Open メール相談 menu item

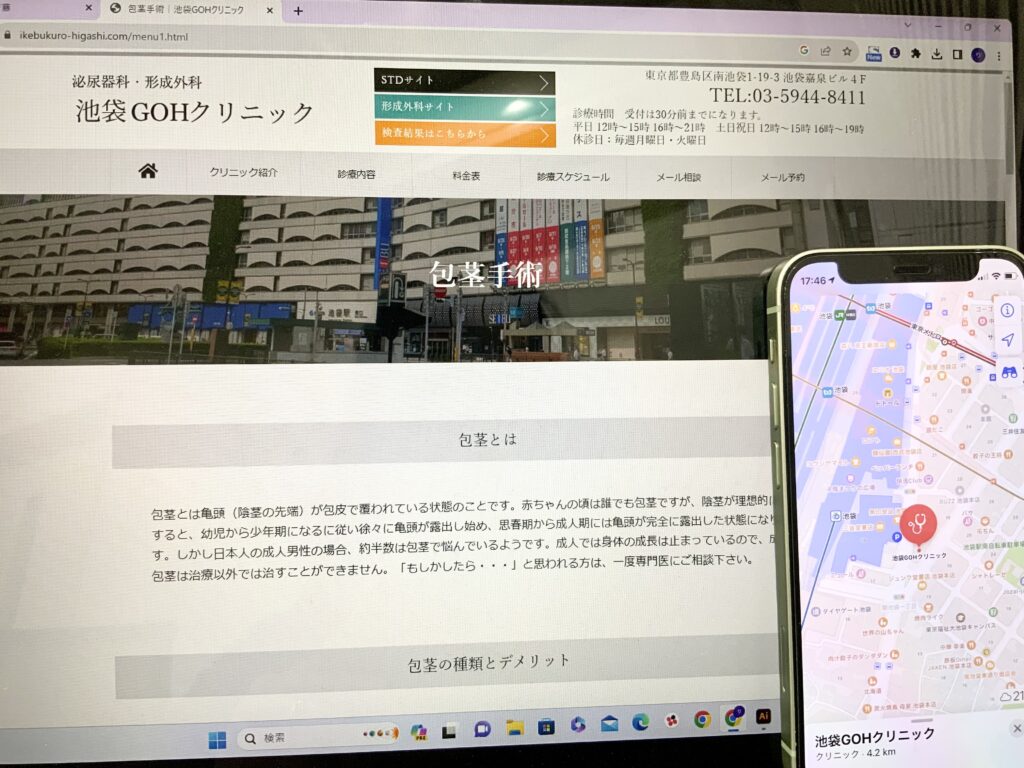679,178
